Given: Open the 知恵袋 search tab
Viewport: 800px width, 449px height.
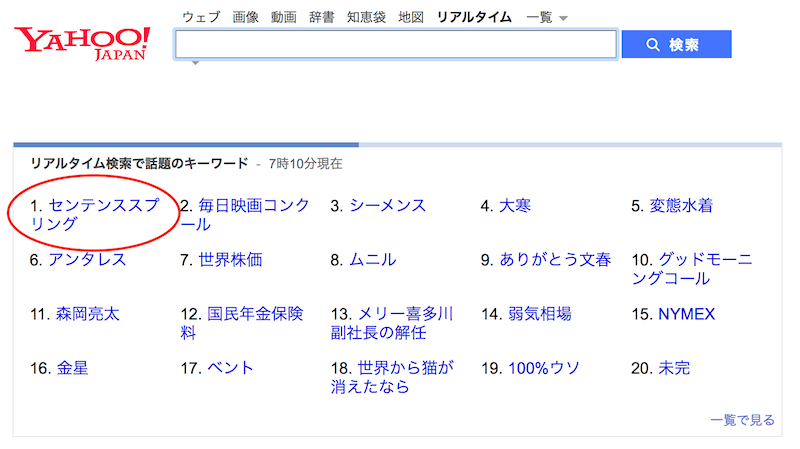Looking at the screenshot, I should pyautogui.click(x=366, y=17).
